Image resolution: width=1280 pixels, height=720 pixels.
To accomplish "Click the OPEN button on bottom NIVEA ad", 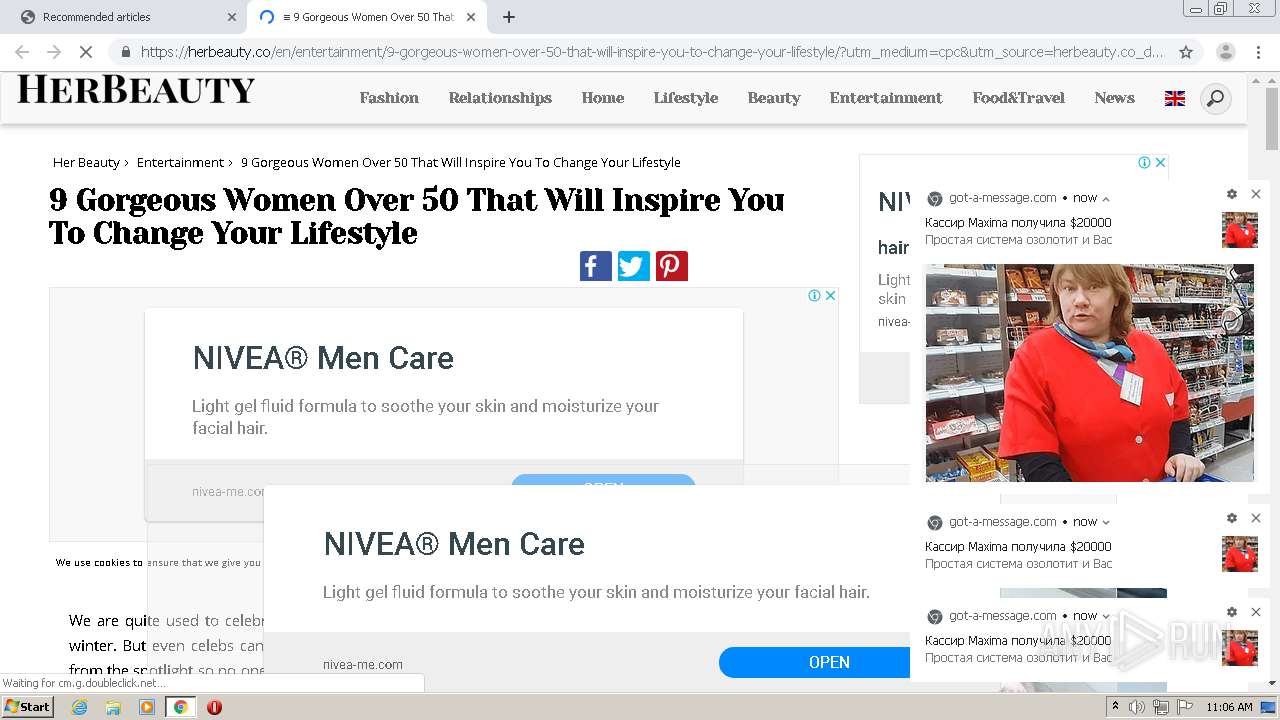I will click(815, 662).
